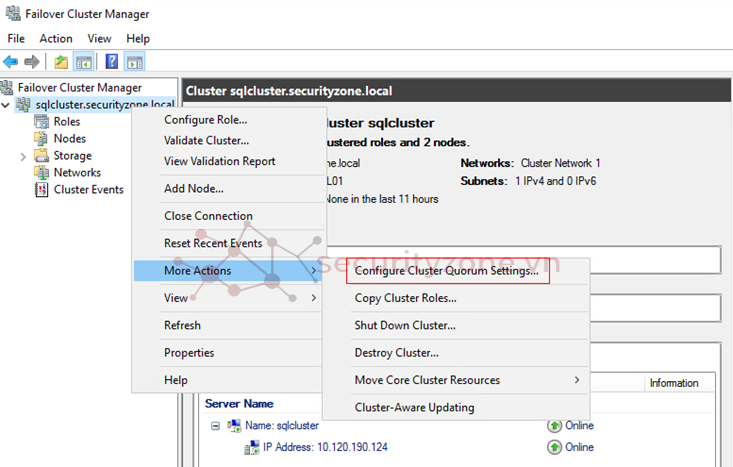Choose Configure Cluster Quorum Settings
733x467 pixels.
tap(446, 270)
